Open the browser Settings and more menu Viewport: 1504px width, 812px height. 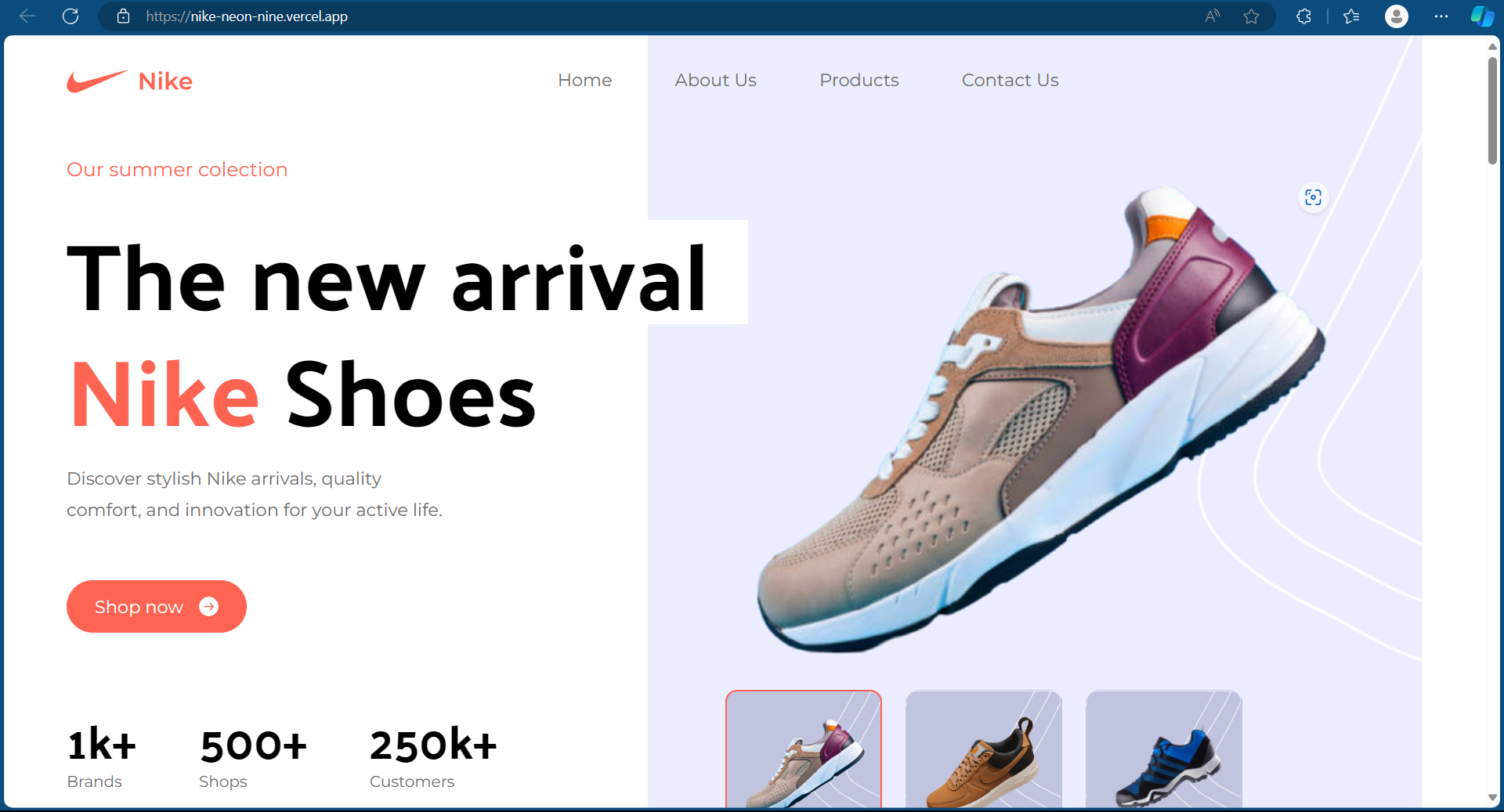point(1441,16)
